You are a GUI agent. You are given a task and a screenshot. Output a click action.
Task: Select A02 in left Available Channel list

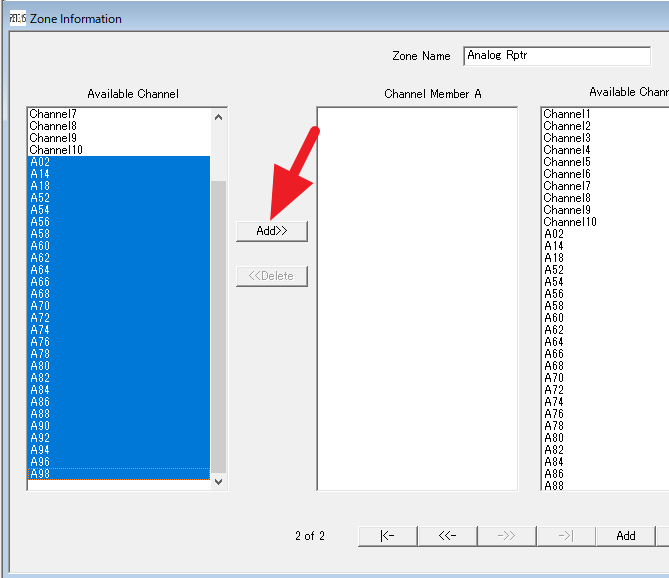point(40,162)
